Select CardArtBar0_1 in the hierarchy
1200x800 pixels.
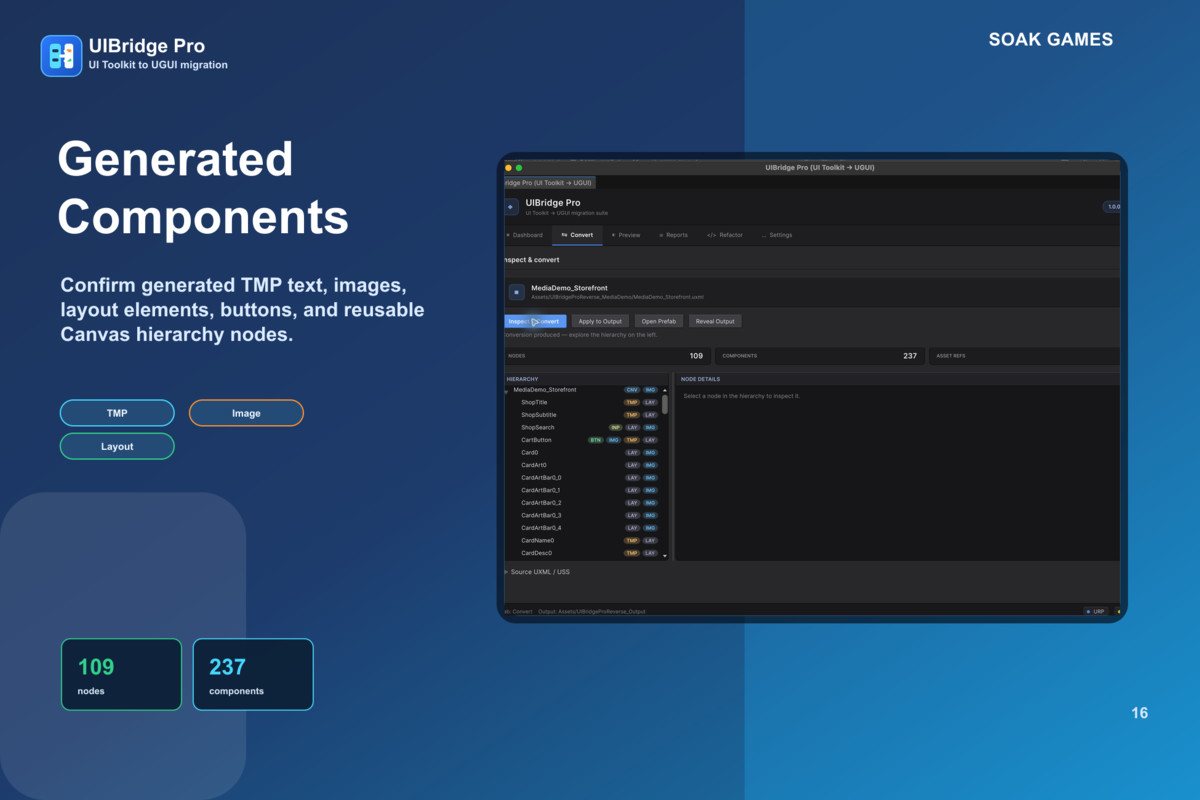(x=541, y=490)
